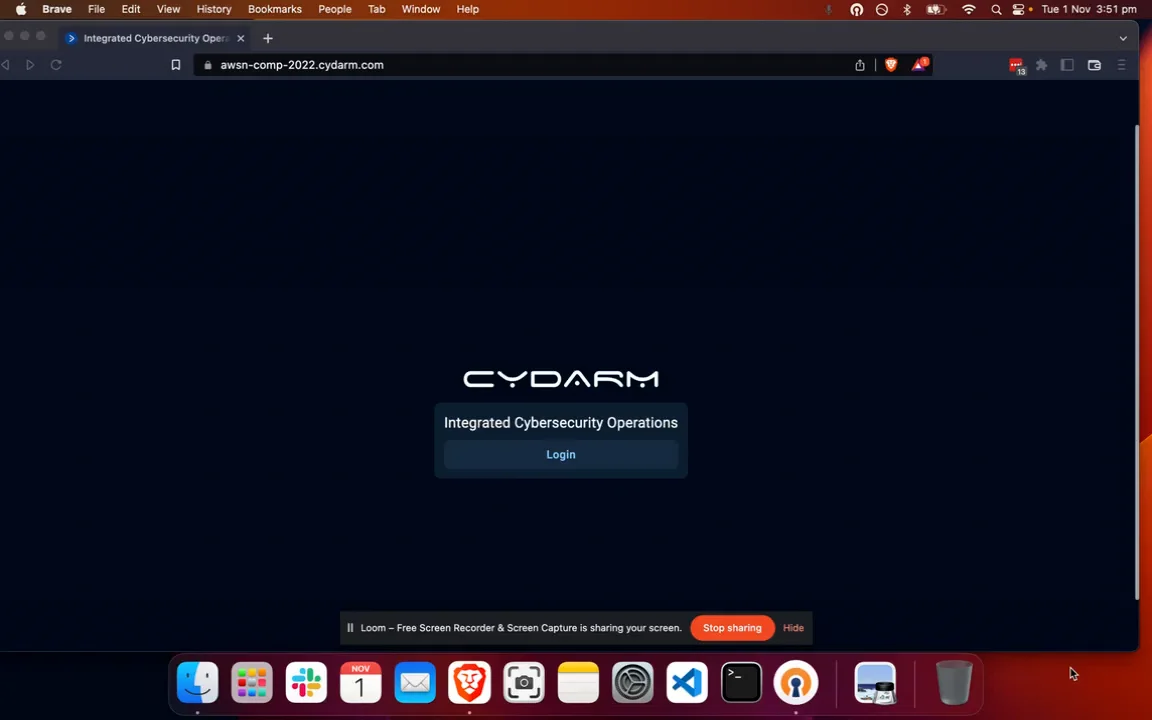Open a new browser tab
1152x720 pixels.
pyautogui.click(x=267, y=38)
